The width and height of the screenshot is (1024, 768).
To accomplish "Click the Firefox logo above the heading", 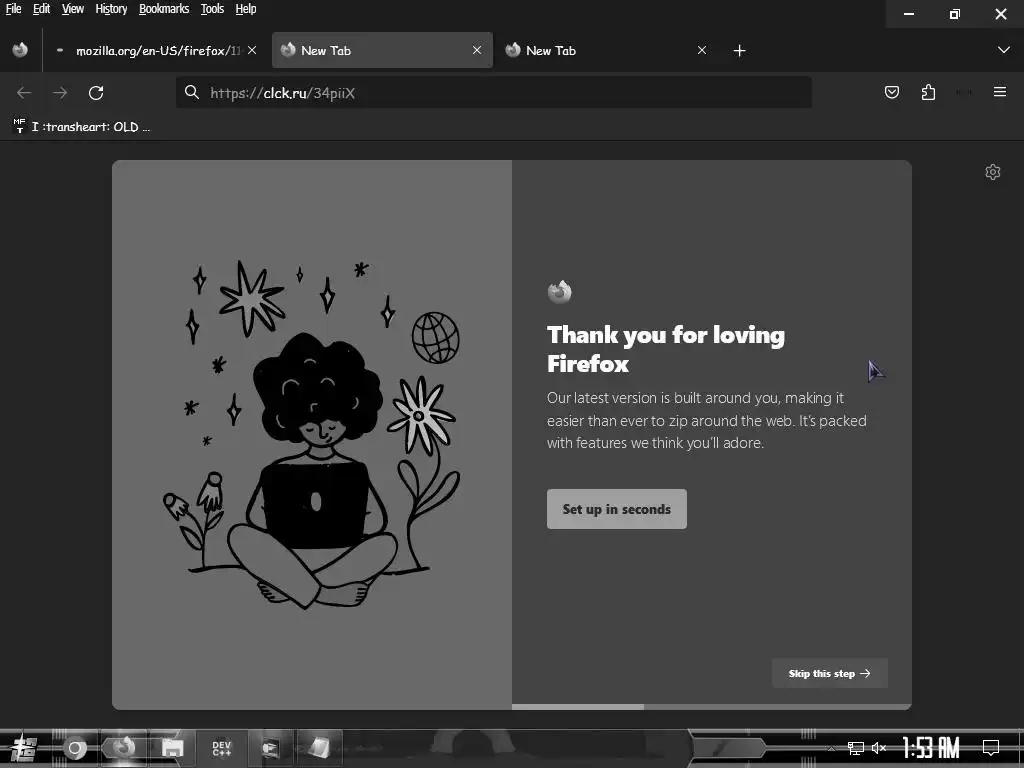I will point(560,292).
